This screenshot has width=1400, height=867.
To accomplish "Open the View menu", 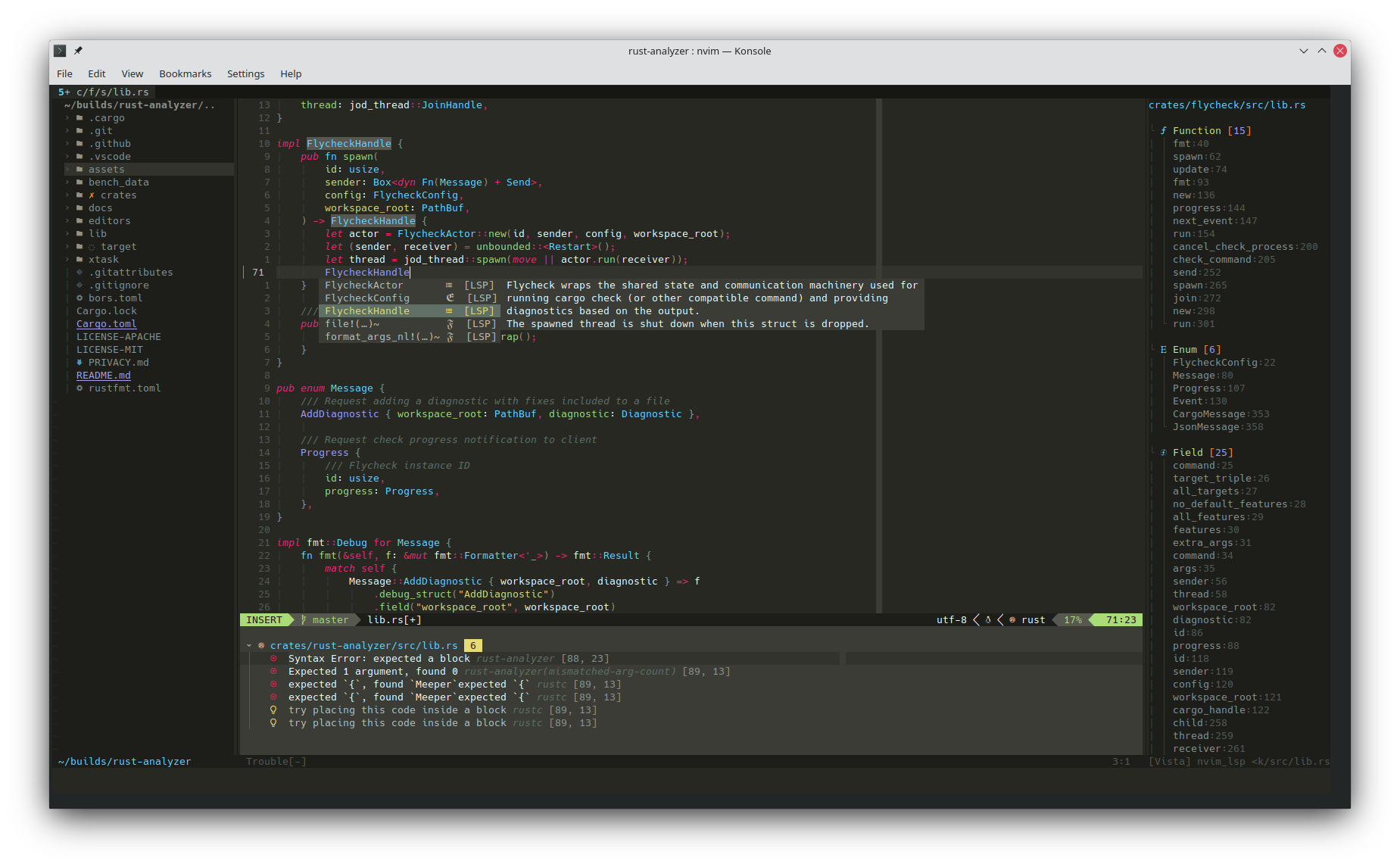I will click(x=133, y=73).
